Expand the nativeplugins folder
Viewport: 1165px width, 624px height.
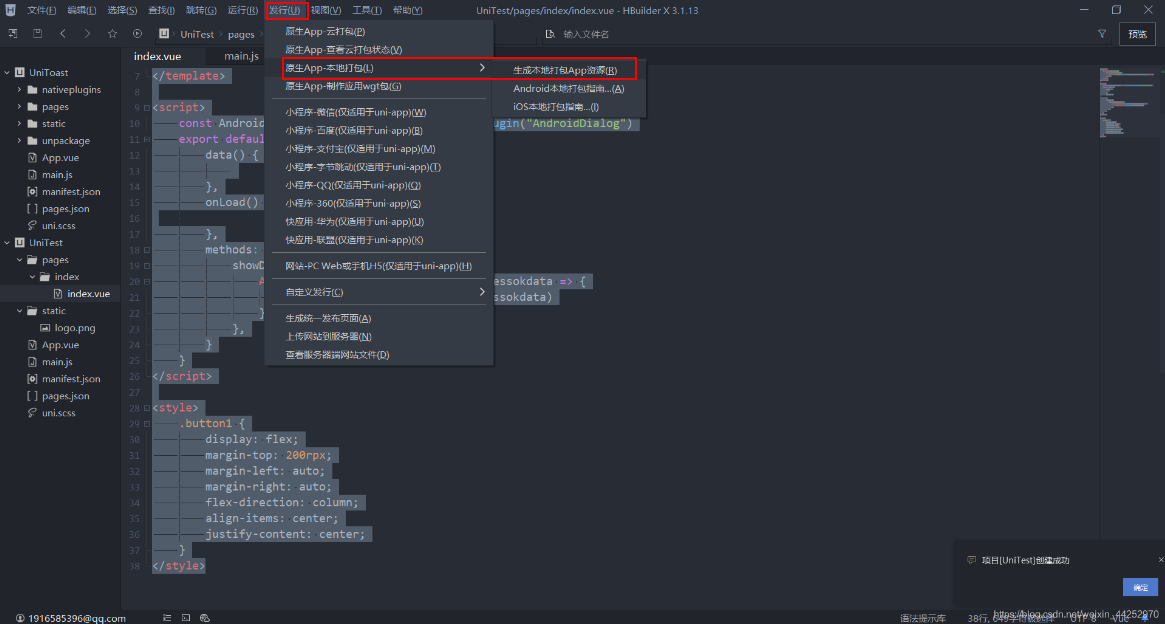pos(20,89)
